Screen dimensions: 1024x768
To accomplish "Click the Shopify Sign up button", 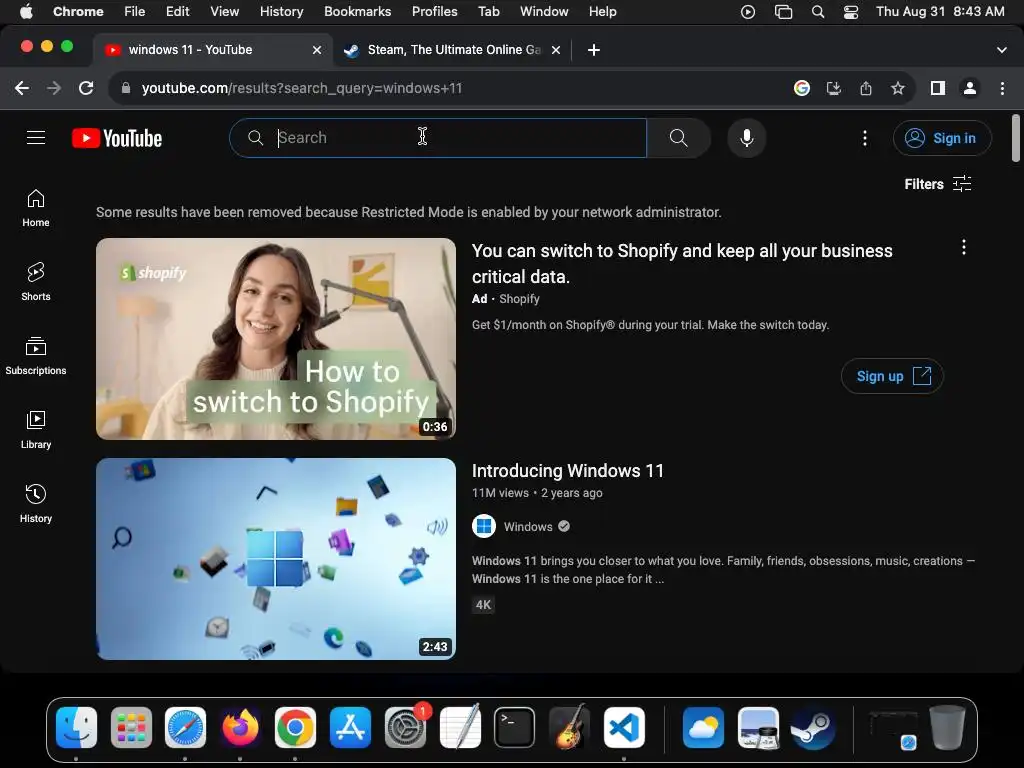I will click(x=892, y=376).
